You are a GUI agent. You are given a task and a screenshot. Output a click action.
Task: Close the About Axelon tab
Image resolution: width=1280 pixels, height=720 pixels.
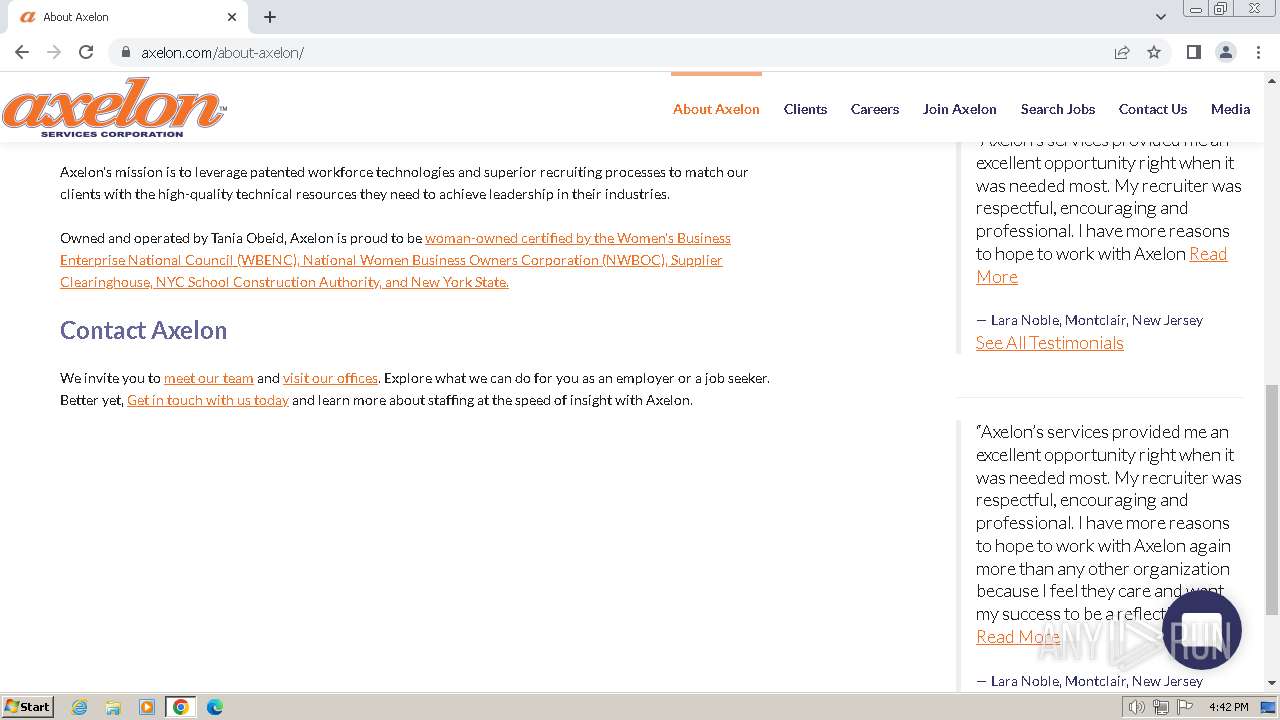[x=232, y=17]
